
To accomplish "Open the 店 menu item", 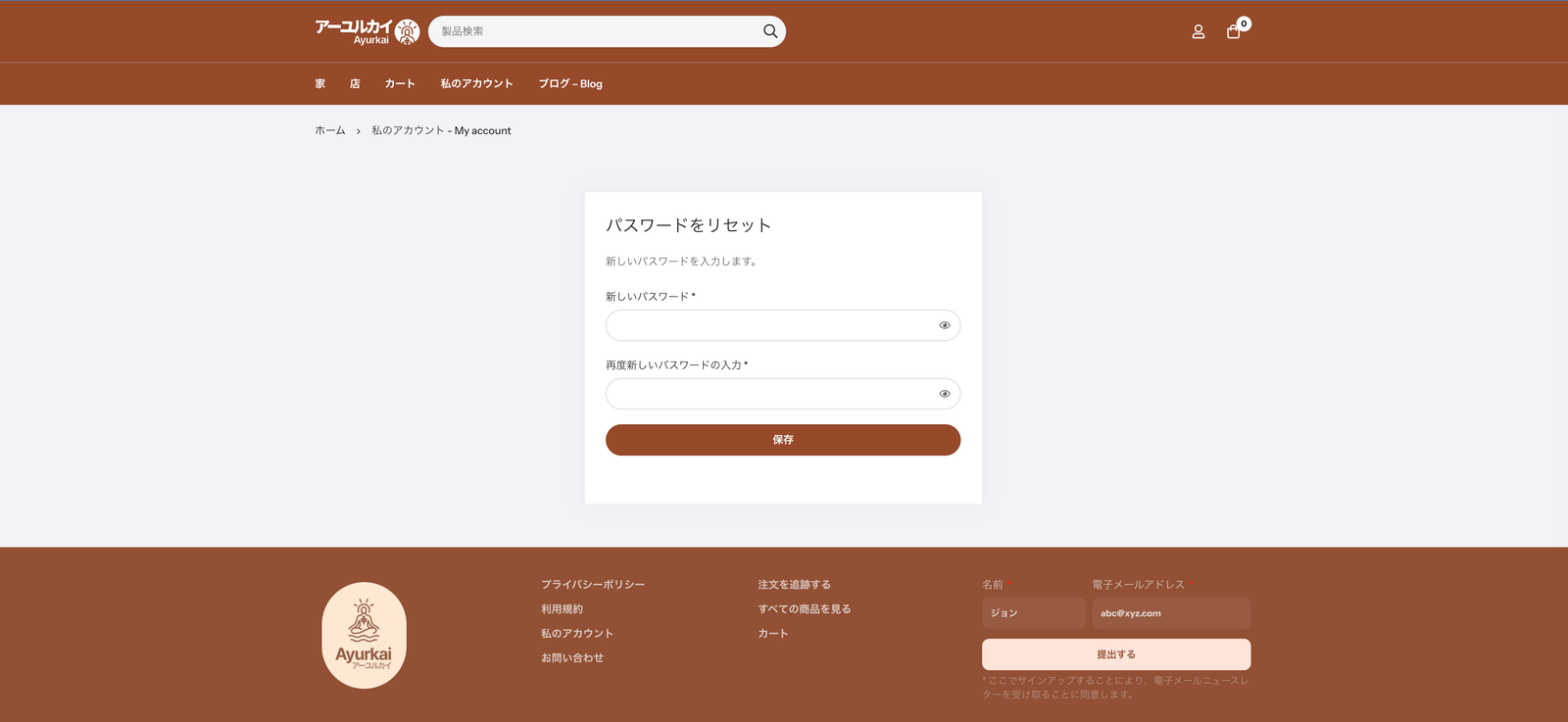I will [355, 84].
